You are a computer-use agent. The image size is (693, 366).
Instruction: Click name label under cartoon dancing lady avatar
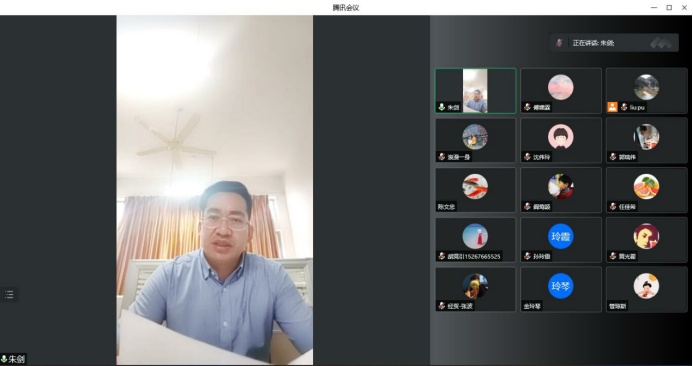(x=618, y=306)
